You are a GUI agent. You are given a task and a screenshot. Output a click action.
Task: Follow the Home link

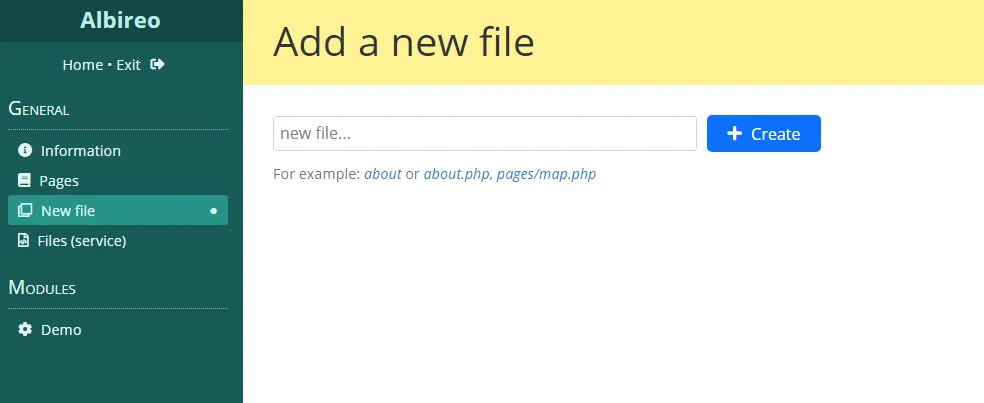tap(82, 65)
